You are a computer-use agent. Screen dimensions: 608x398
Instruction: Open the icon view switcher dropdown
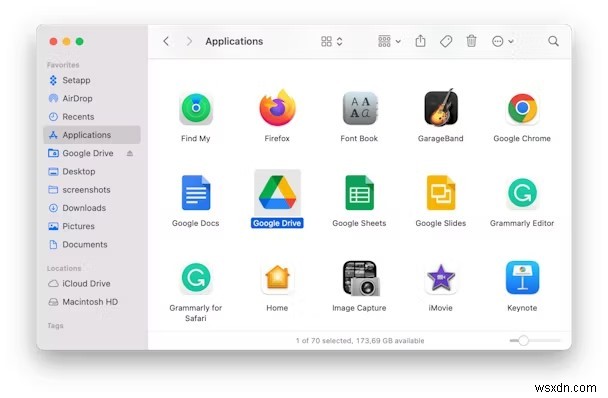[332, 41]
